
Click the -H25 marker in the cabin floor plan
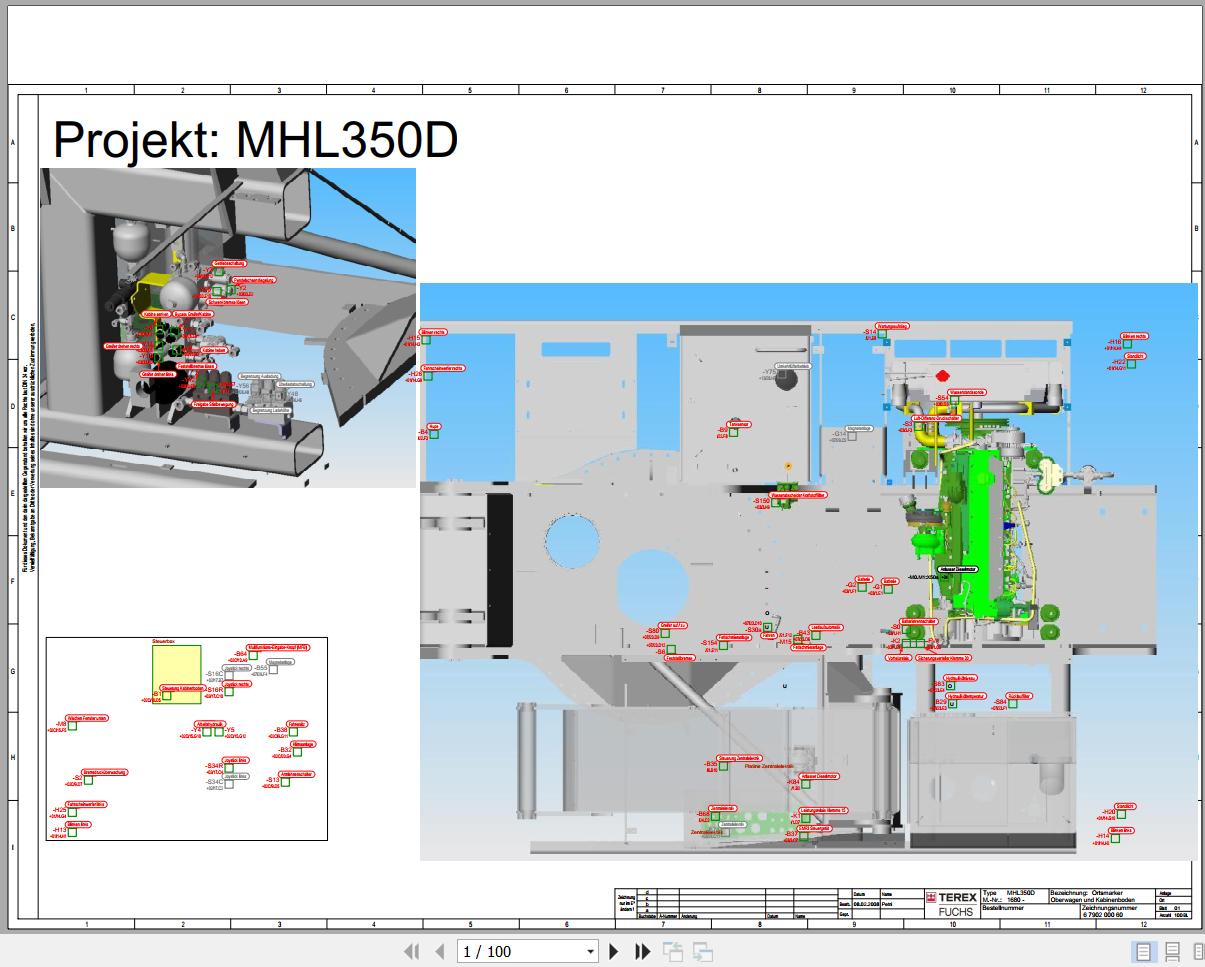tap(72, 812)
